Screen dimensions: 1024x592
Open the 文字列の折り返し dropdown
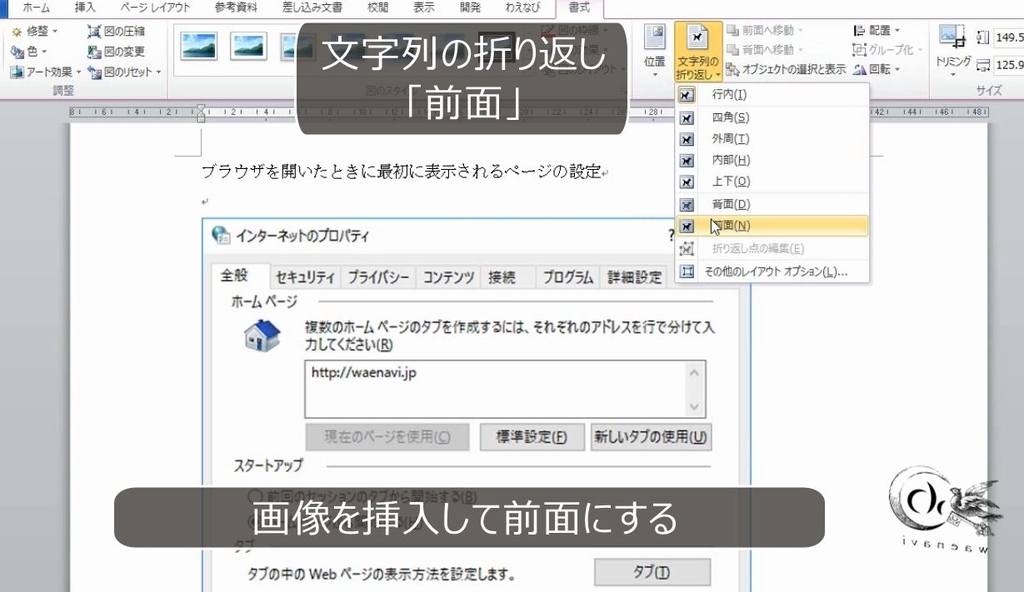click(699, 50)
